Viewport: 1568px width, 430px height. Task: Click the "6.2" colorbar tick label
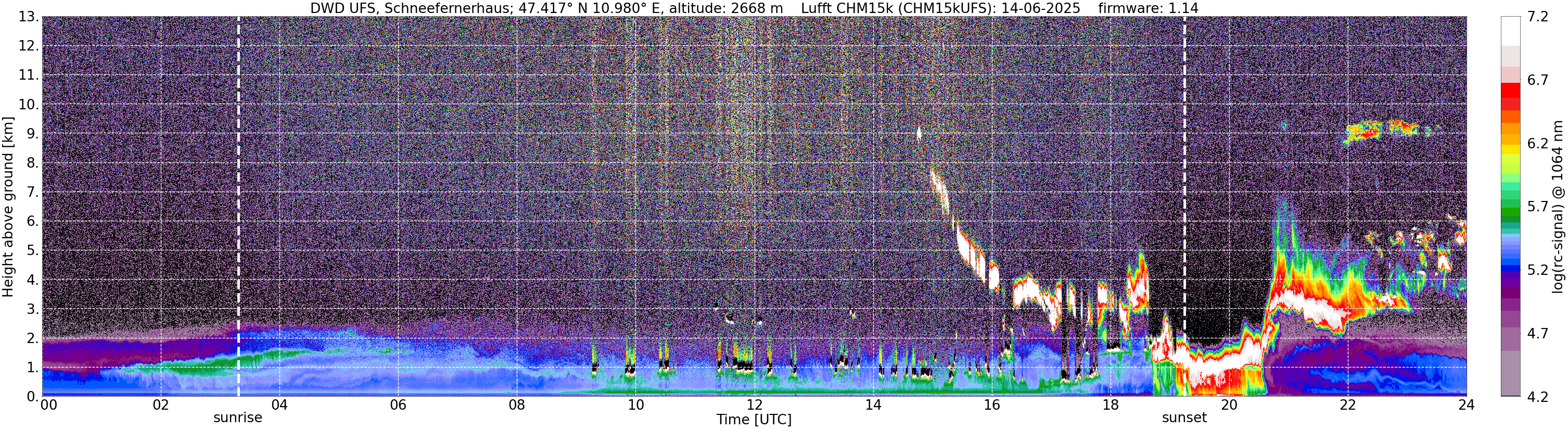[x=1538, y=144]
